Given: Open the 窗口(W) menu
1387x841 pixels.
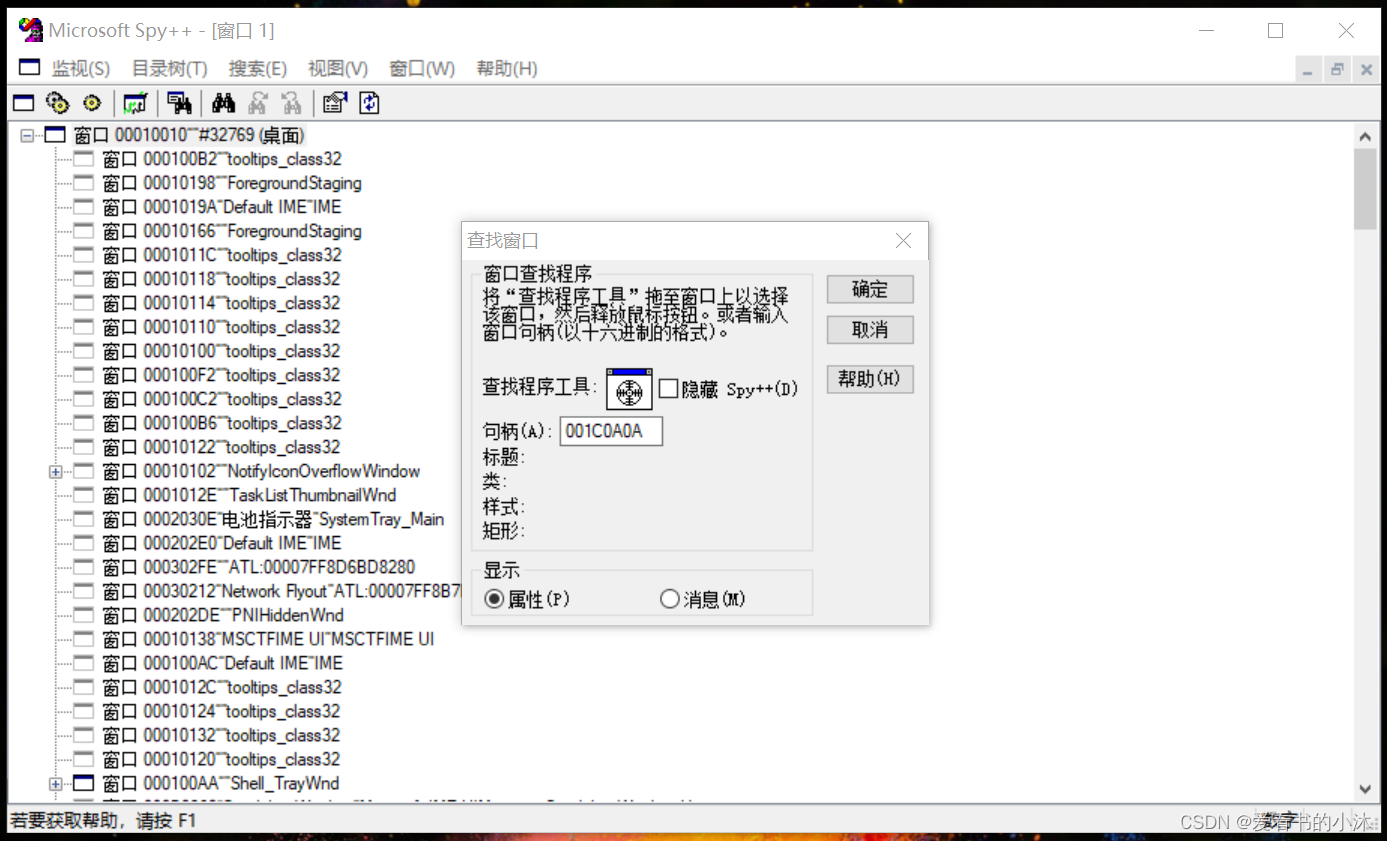Looking at the screenshot, I should [x=422, y=68].
